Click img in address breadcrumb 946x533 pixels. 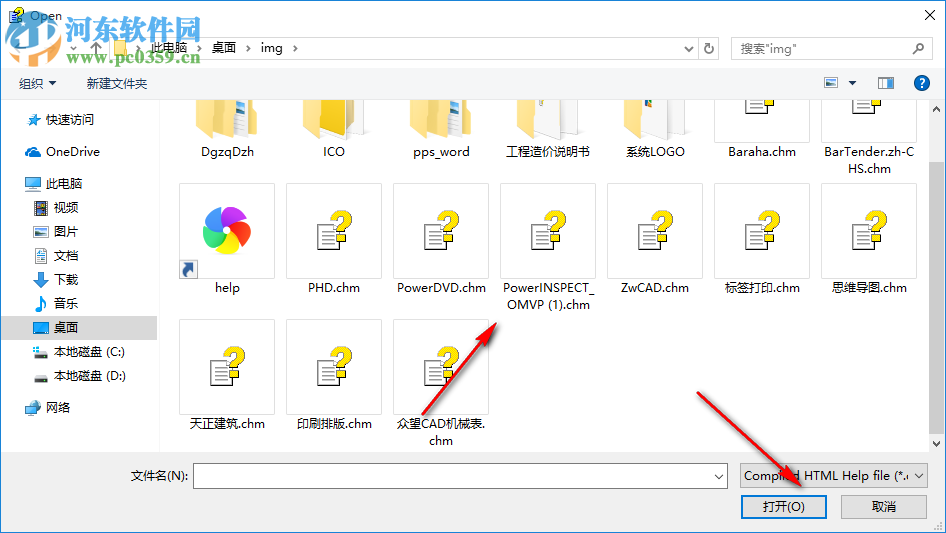coord(271,48)
